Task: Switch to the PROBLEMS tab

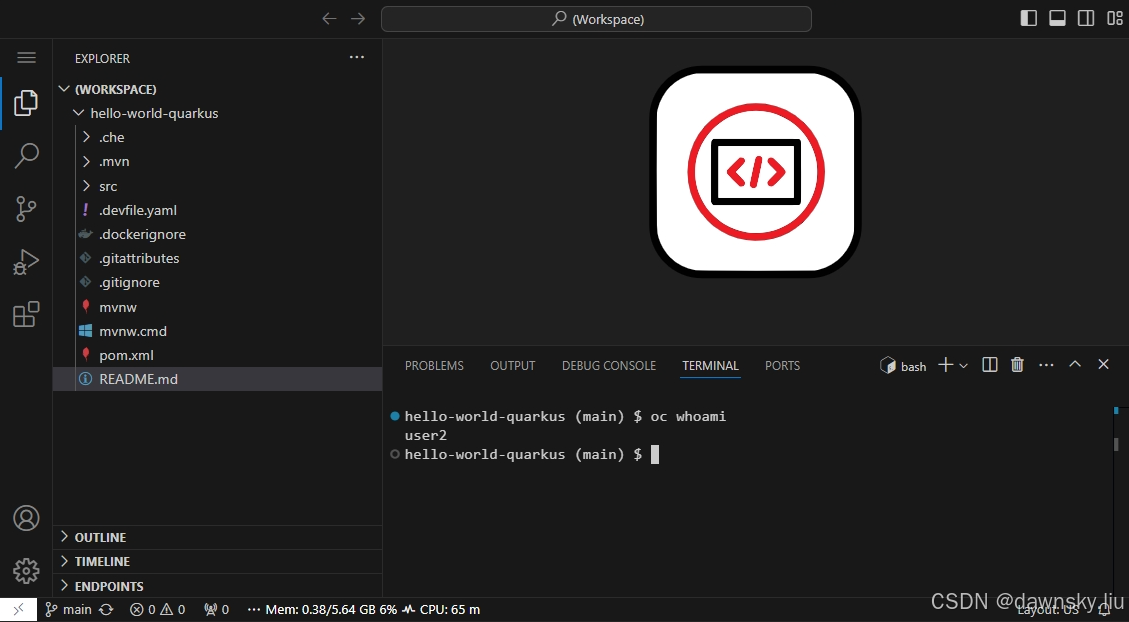Action: pos(434,366)
